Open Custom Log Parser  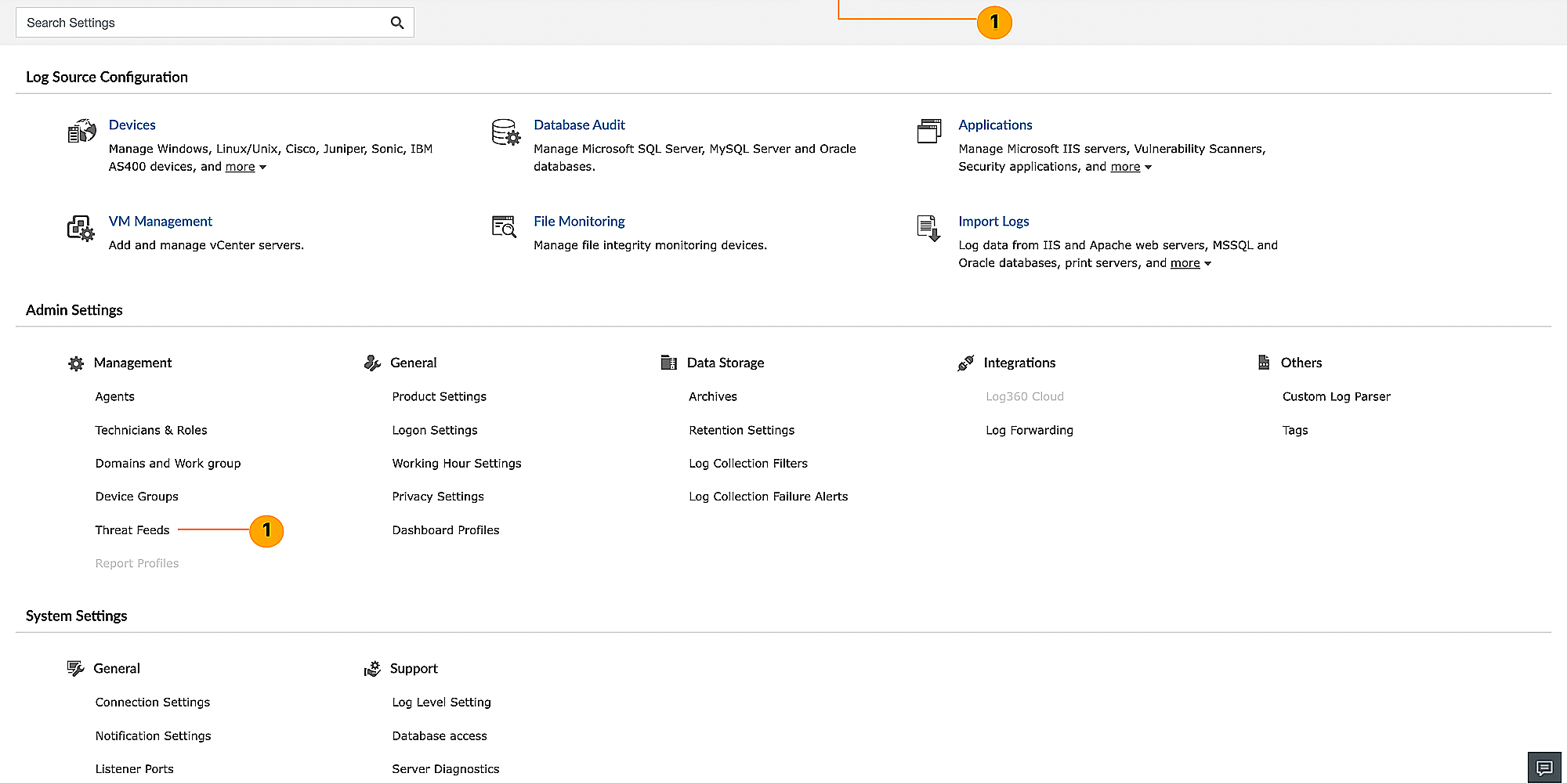coord(1336,396)
